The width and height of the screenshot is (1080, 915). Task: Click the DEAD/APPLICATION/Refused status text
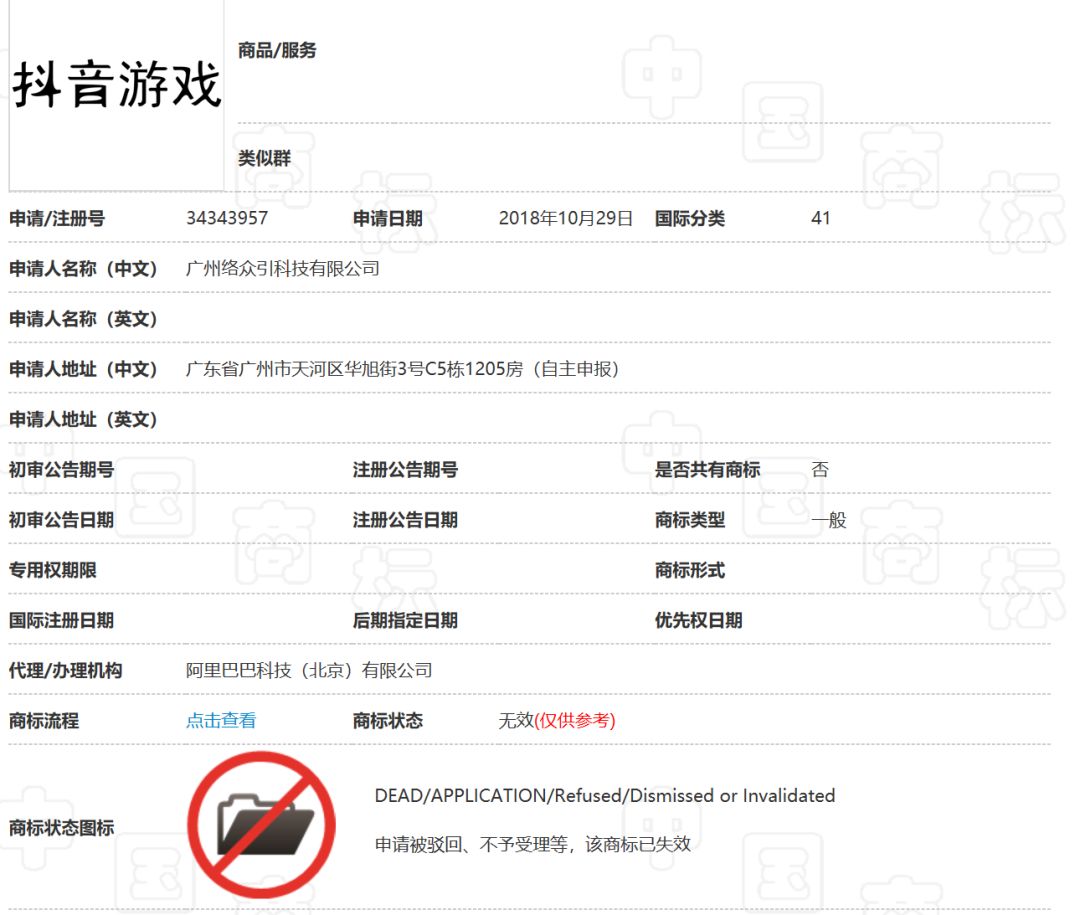pos(604,796)
